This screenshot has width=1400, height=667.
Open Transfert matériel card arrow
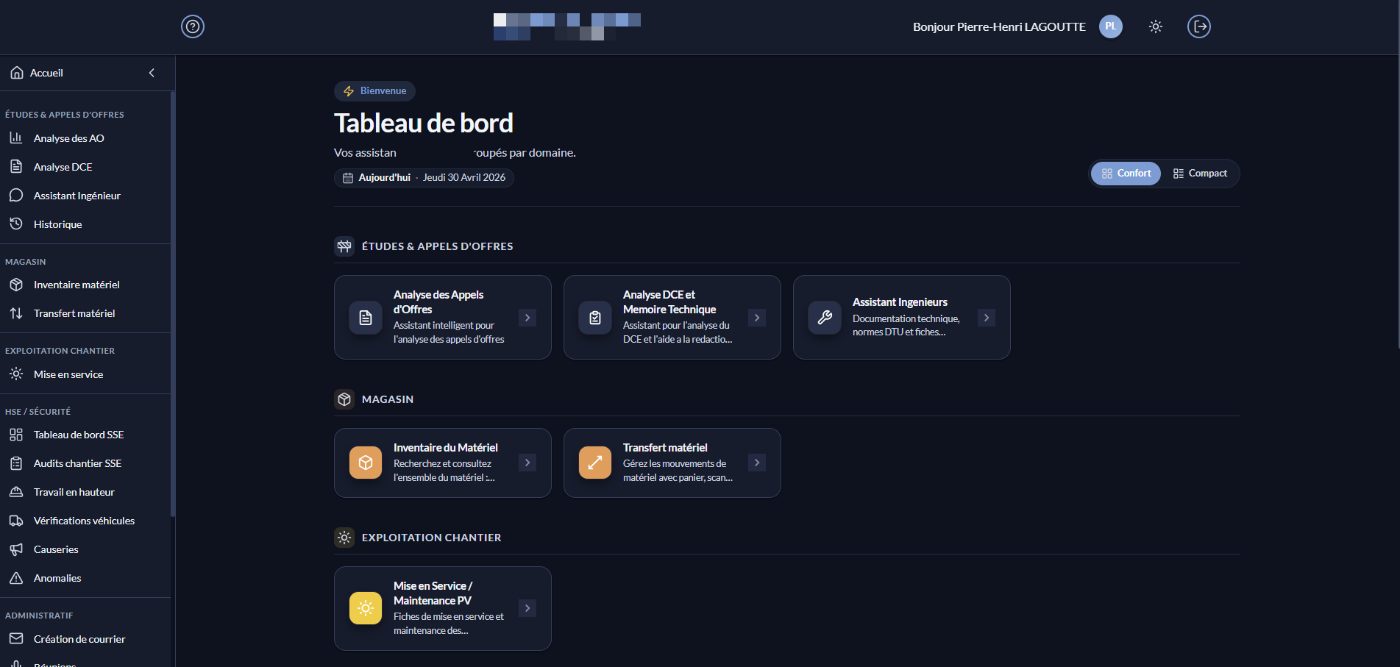[757, 463]
